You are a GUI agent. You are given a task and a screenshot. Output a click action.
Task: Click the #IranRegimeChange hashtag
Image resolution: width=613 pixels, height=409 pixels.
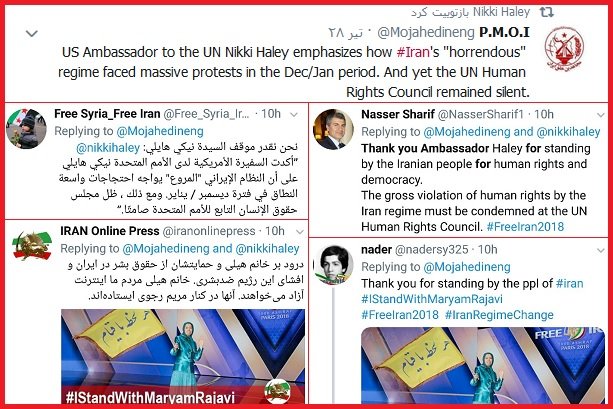[499, 315]
